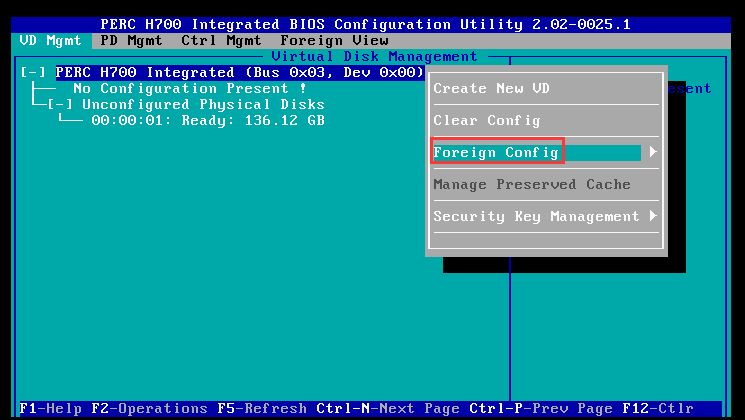Screen dimensions: 745x420
Task: Click F1-Help in the bottom bar
Action: pos(50,409)
